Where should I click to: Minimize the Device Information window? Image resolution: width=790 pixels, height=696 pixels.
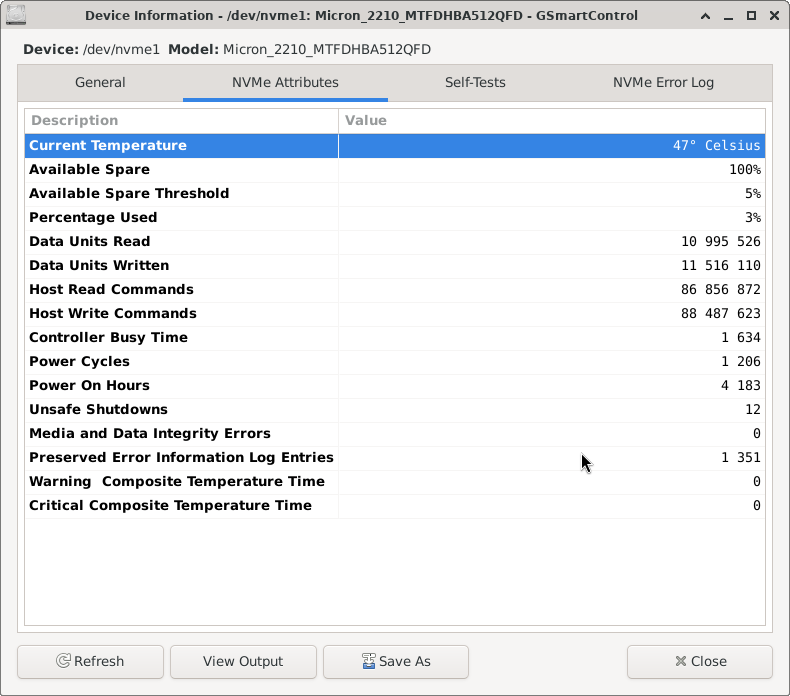click(729, 16)
